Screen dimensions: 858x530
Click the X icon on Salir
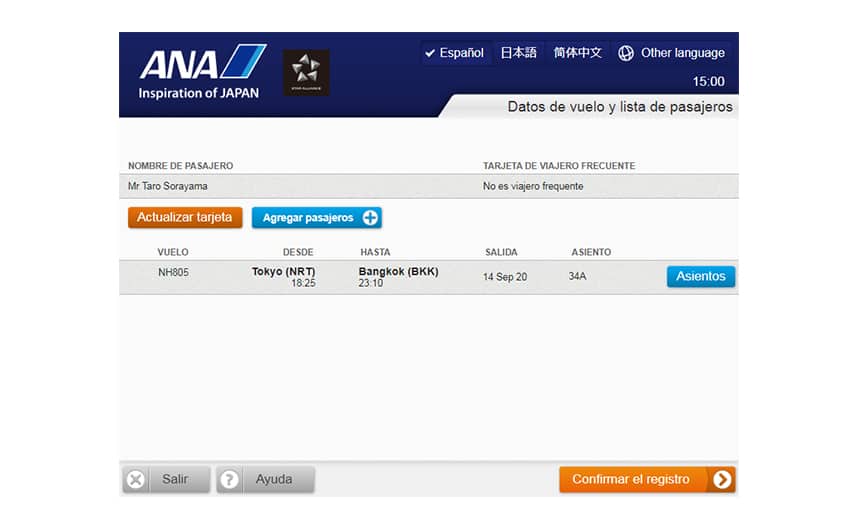tap(137, 480)
